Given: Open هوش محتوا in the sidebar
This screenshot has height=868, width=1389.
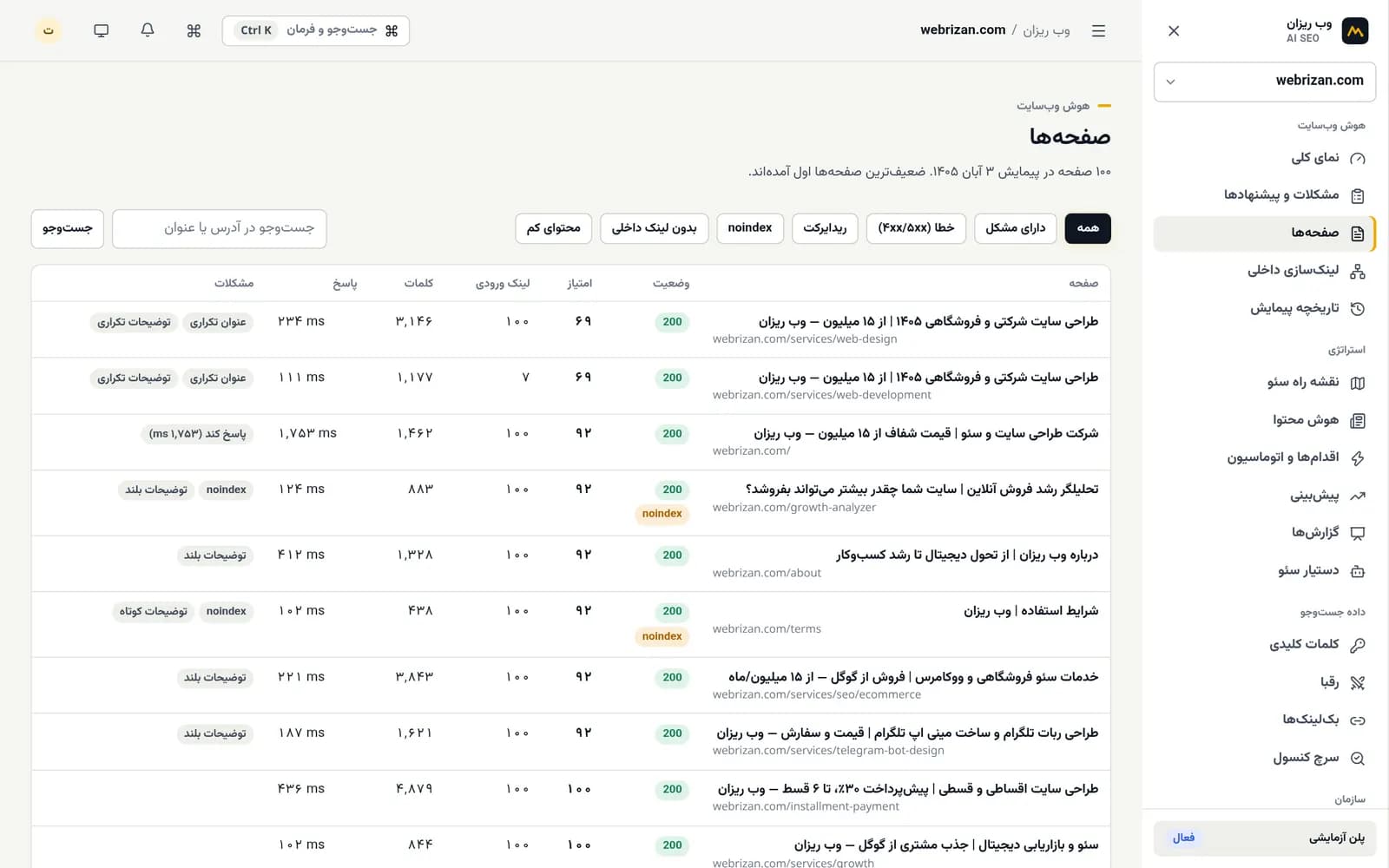Looking at the screenshot, I should (x=1265, y=420).
